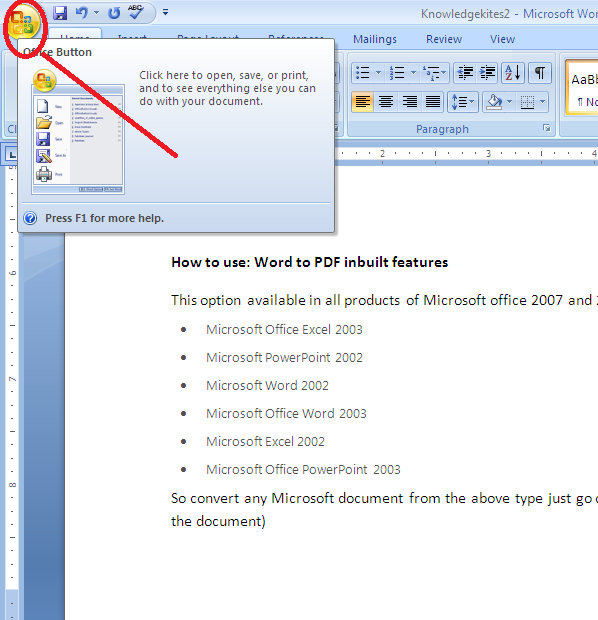Sort the selected text A to Z
Image resolution: width=598 pixels, height=620 pixels.
click(x=513, y=73)
